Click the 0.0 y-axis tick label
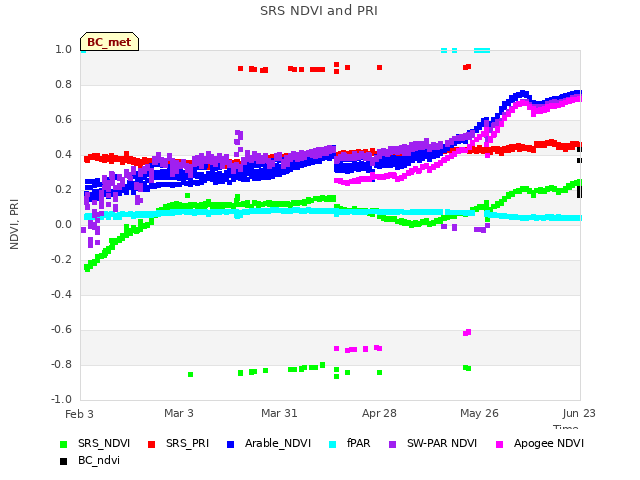The width and height of the screenshot is (640, 480). [63, 224]
